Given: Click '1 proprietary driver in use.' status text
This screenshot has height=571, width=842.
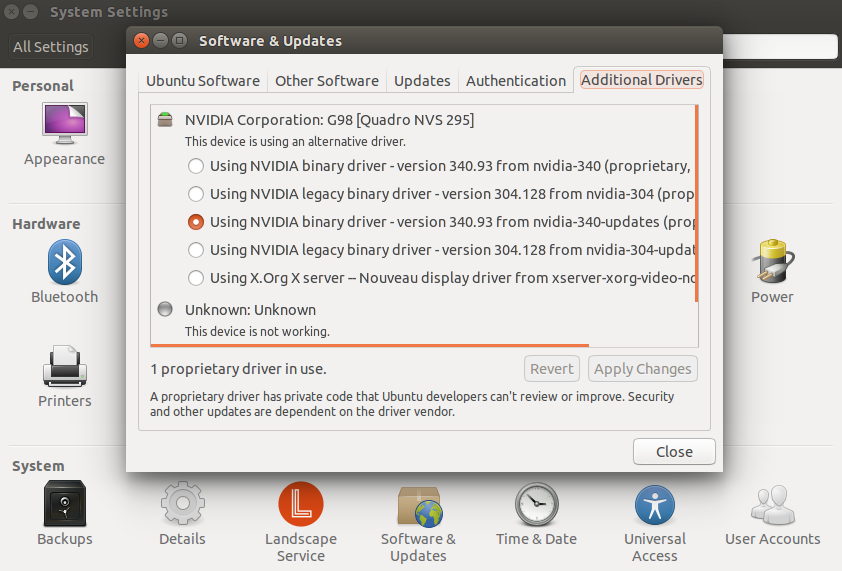Looking at the screenshot, I should click(x=238, y=369).
